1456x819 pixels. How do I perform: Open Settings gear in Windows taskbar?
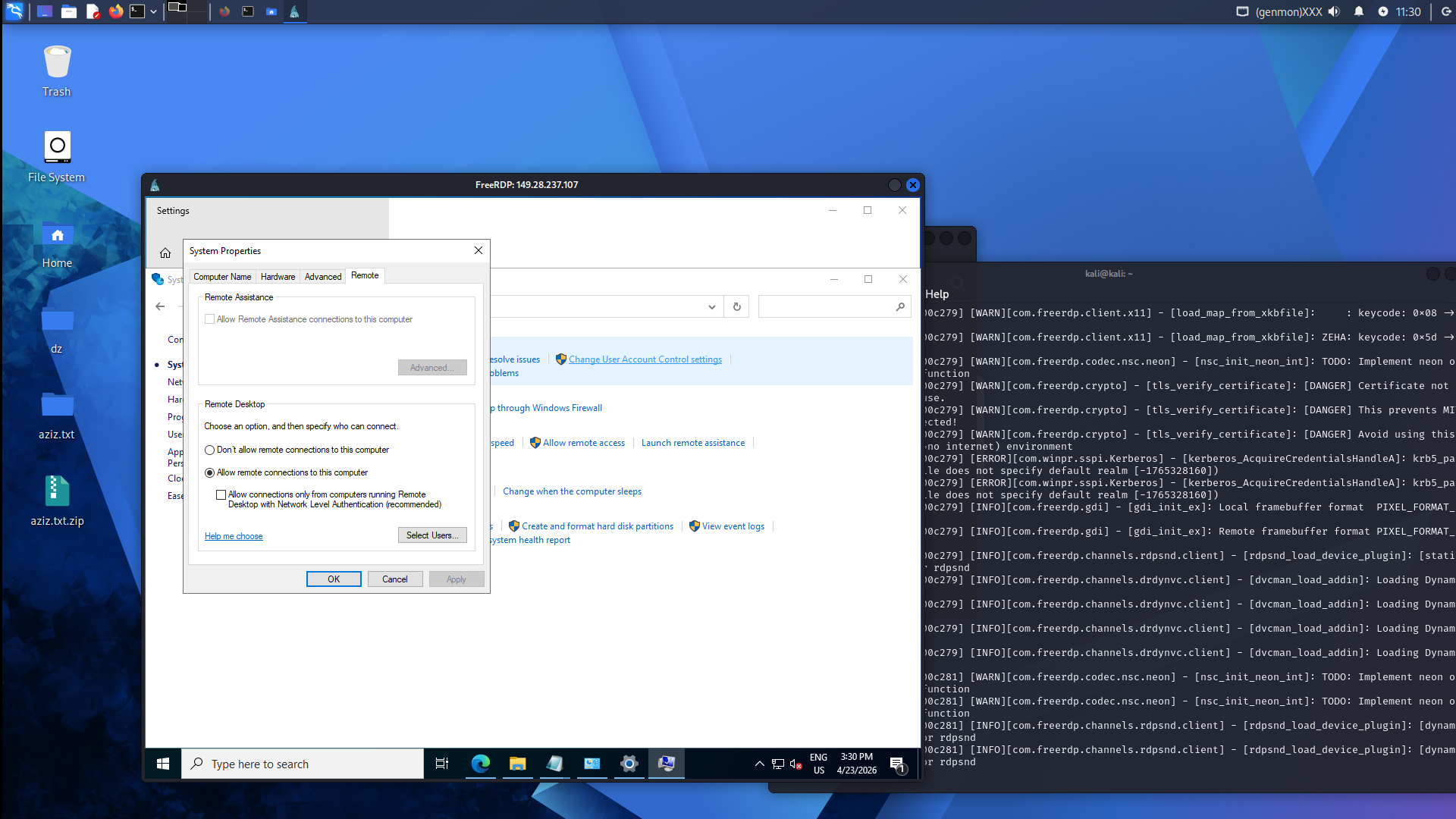pos(629,764)
